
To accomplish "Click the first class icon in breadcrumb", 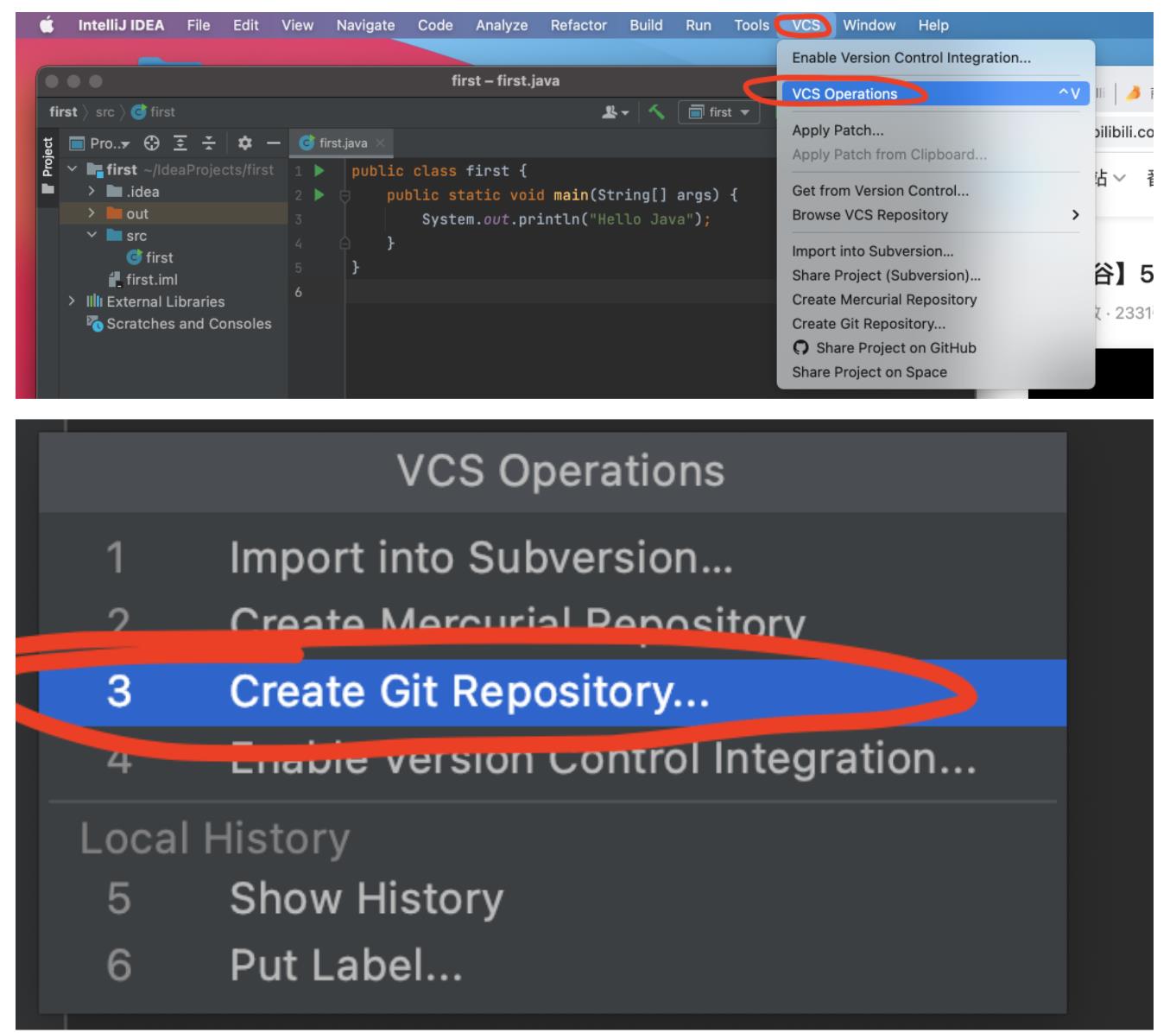I will pos(138,111).
